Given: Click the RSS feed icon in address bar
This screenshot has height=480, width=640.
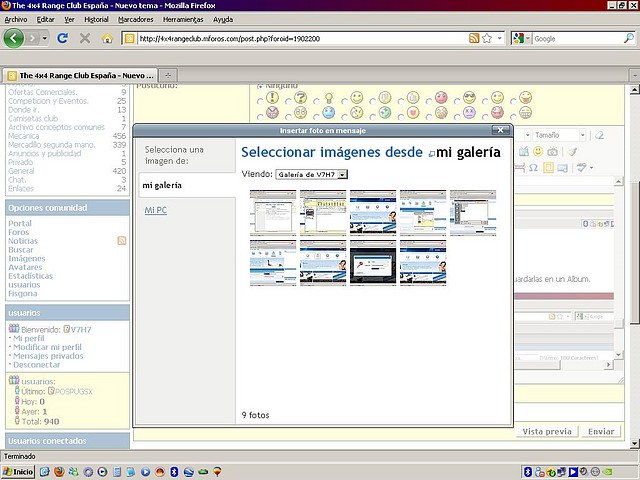Looking at the screenshot, I should point(474,38).
